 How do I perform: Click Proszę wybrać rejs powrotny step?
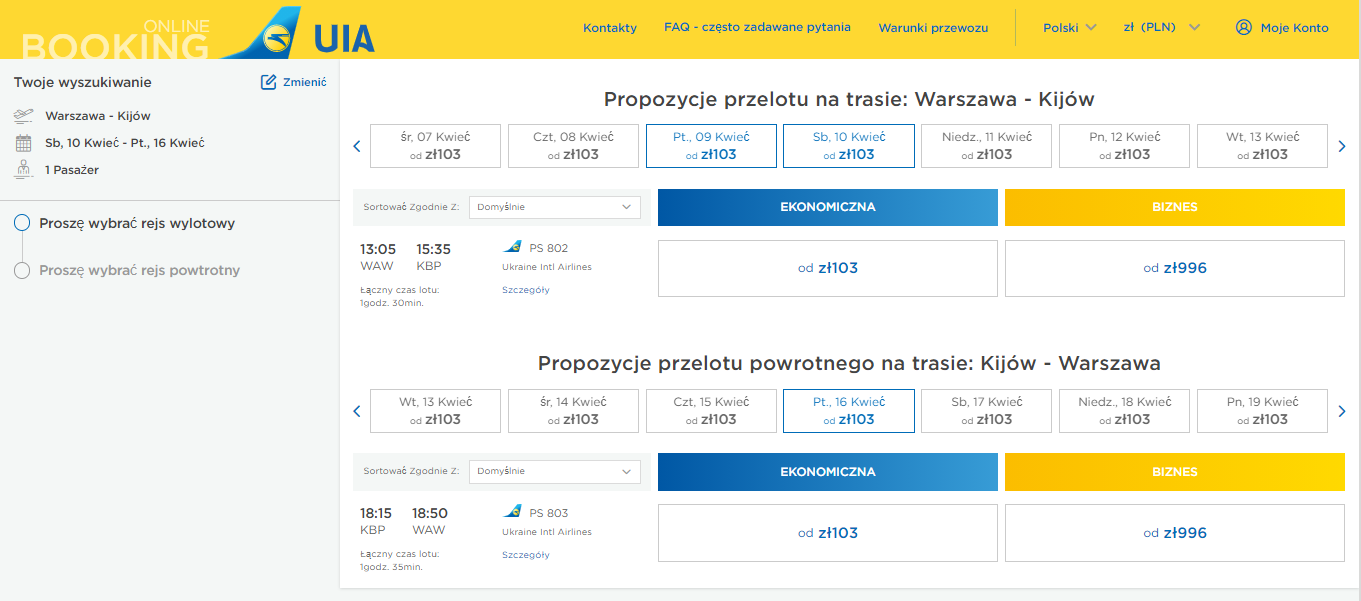click(x=140, y=270)
